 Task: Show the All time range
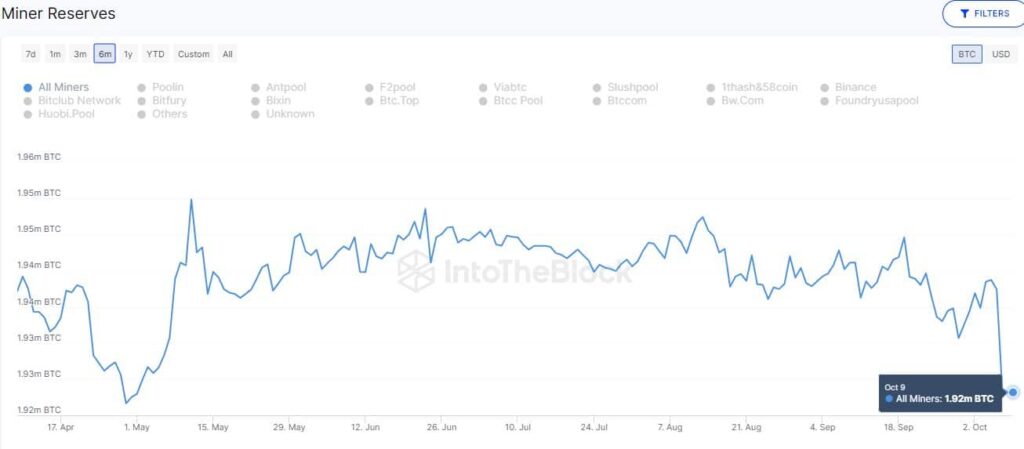[x=228, y=54]
